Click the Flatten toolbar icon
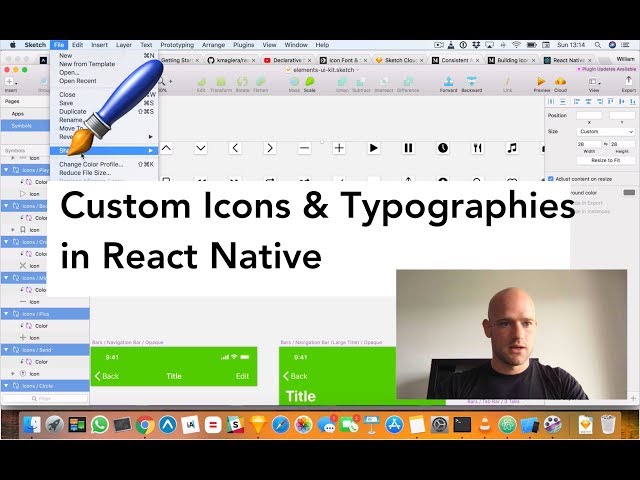Viewport: 640px width, 480px height. (260, 82)
